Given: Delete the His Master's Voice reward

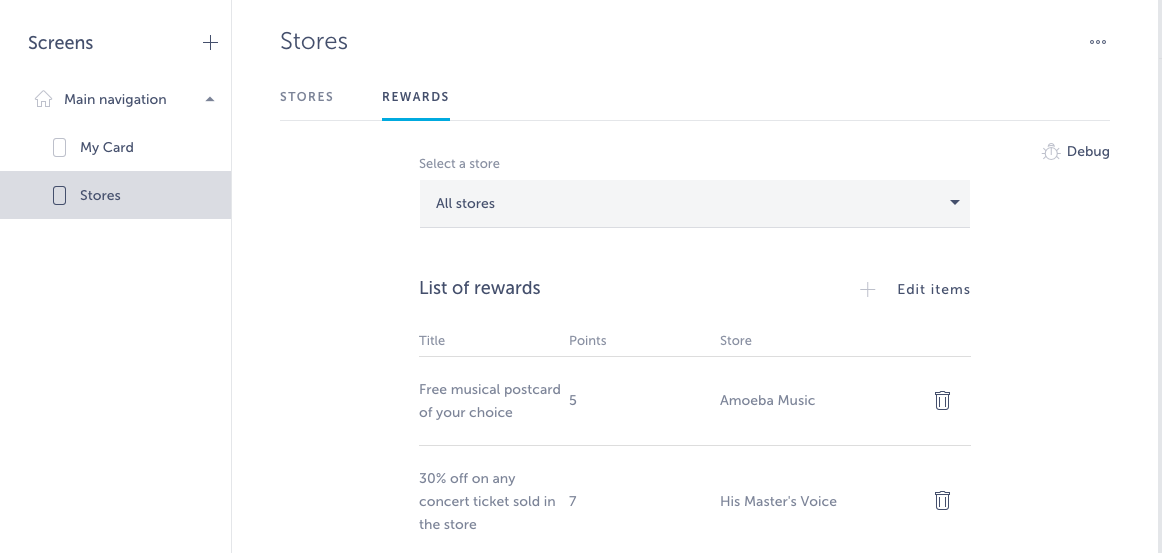Looking at the screenshot, I should coord(942,500).
